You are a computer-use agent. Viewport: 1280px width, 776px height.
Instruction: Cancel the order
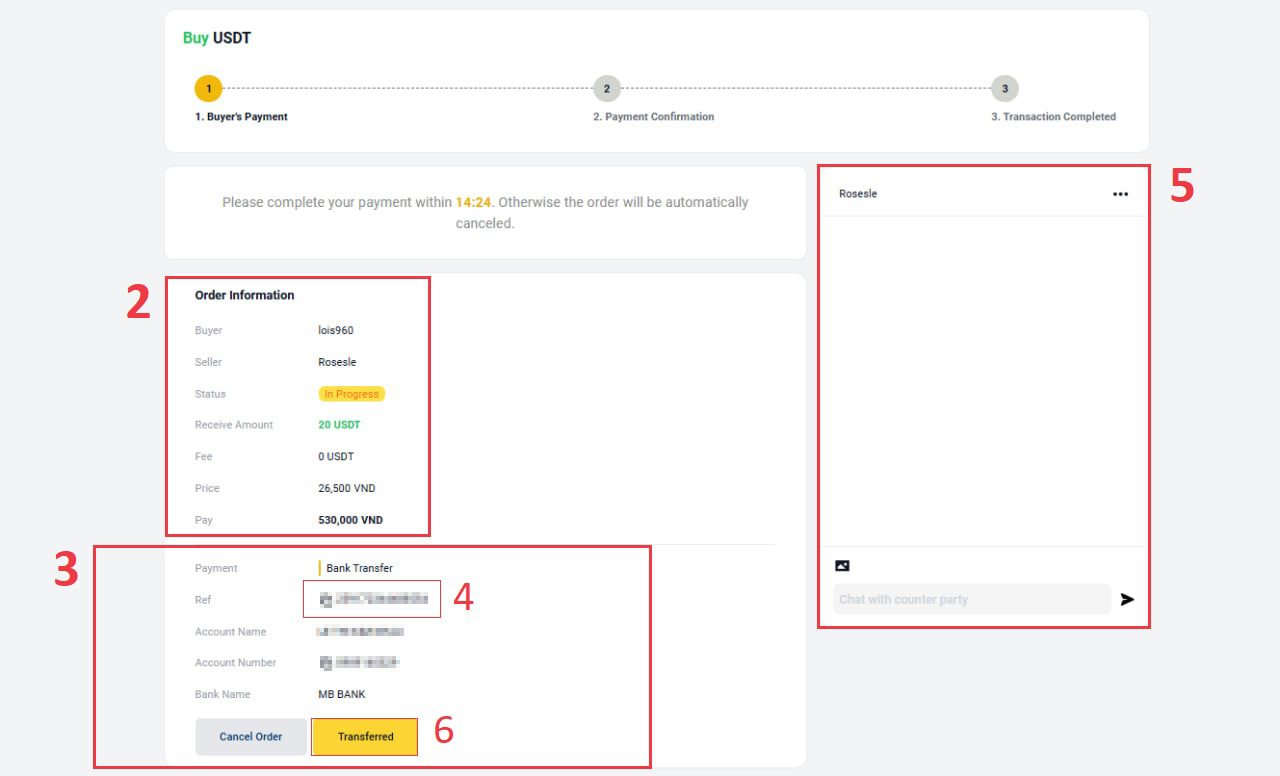pyautogui.click(x=251, y=736)
